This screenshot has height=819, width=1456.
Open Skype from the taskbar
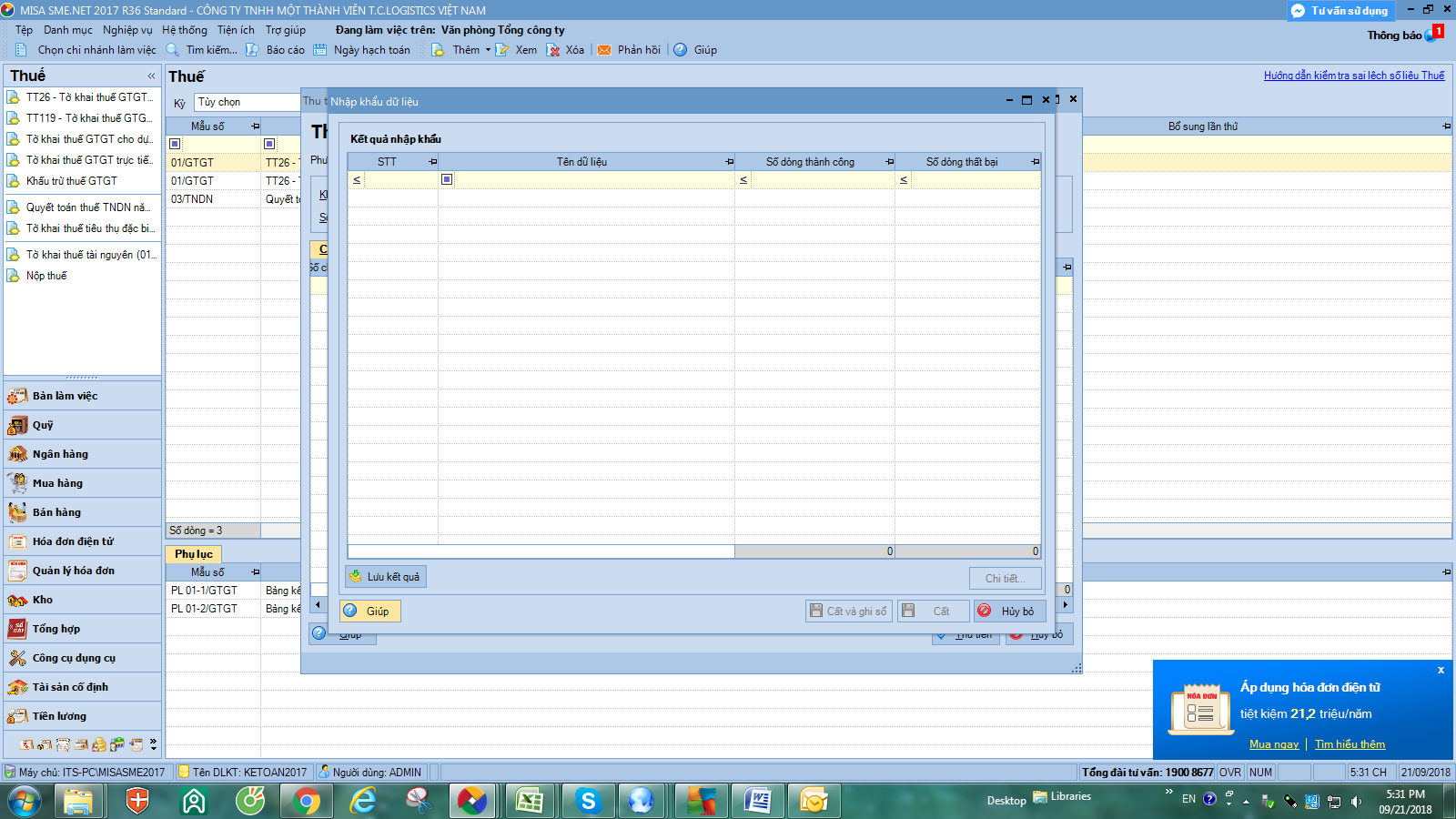pyautogui.click(x=588, y=801)
